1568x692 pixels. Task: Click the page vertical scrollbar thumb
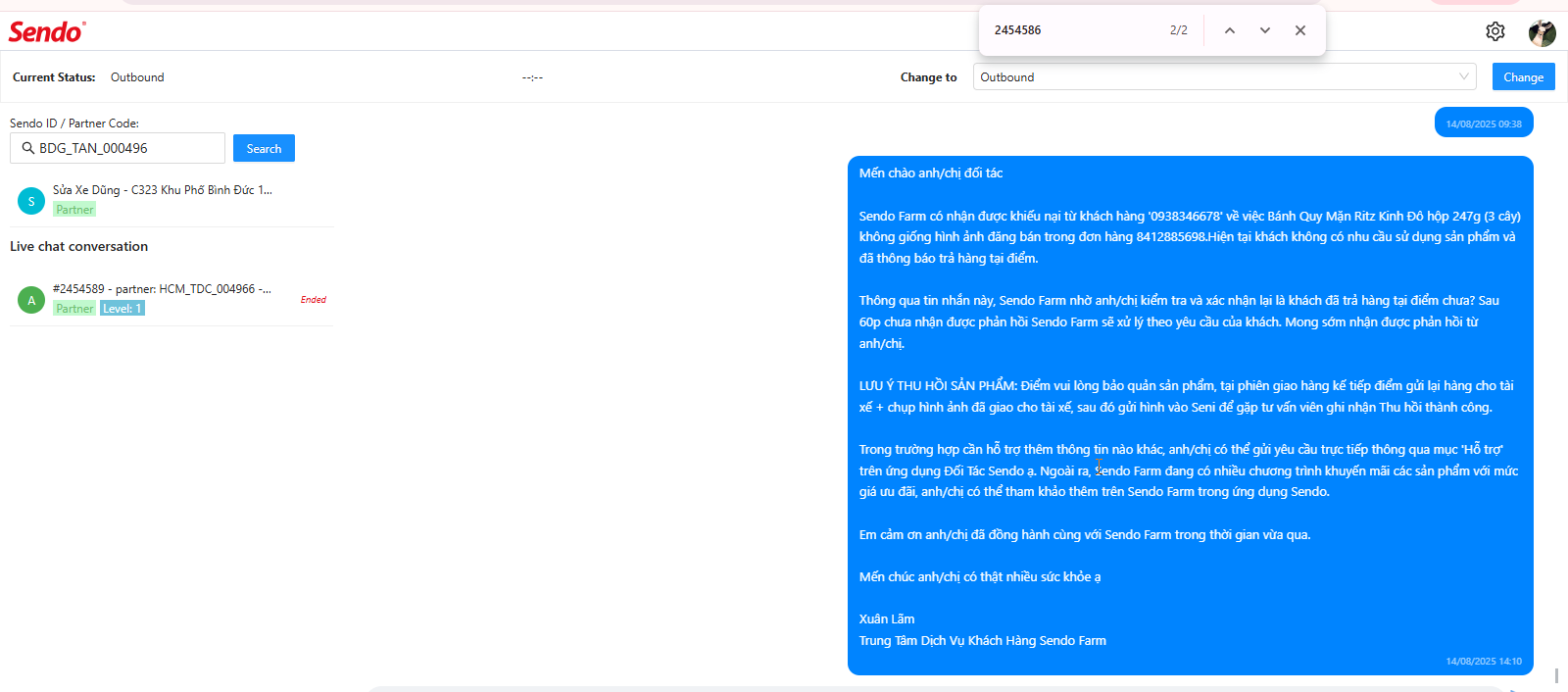click(1556, 676)
